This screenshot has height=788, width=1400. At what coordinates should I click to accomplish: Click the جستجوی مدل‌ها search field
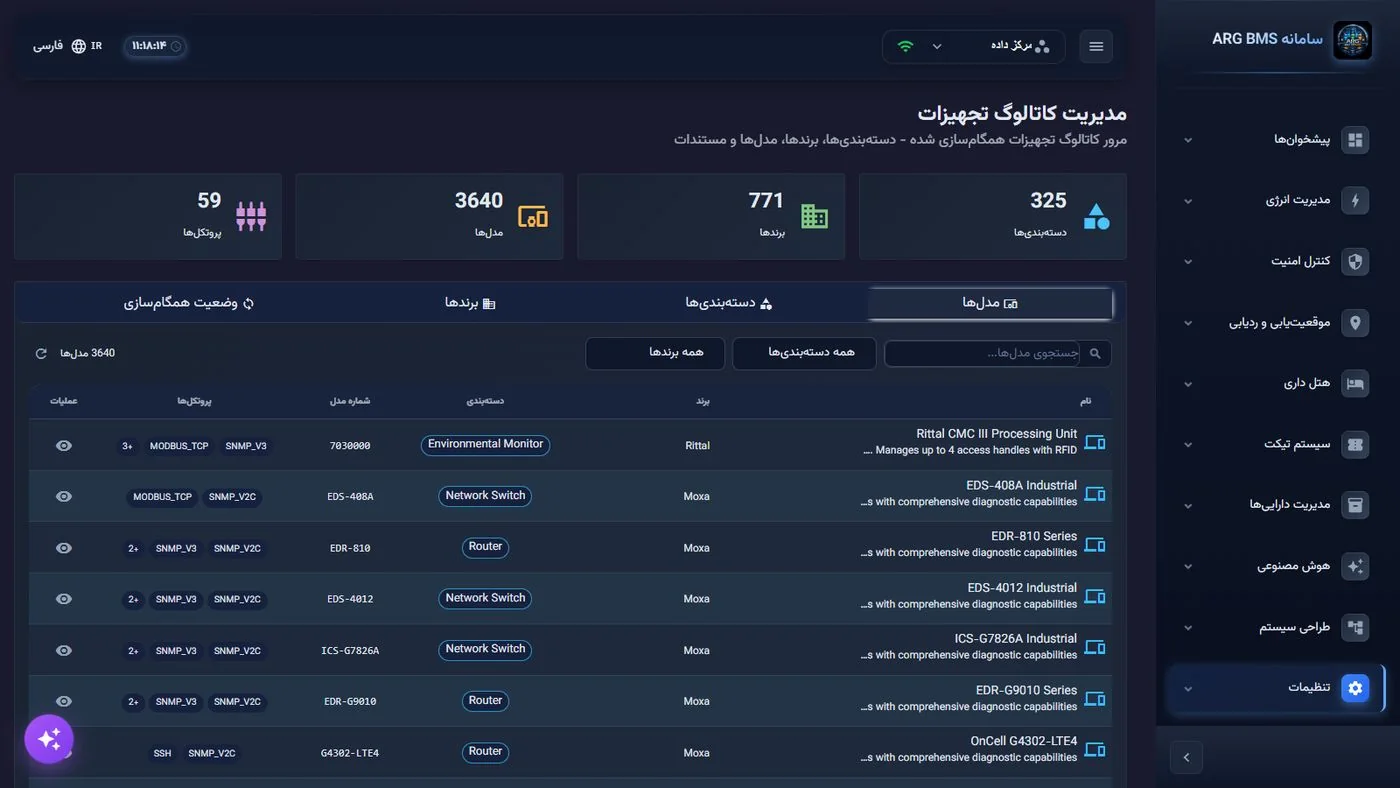(x=997, y=353)
